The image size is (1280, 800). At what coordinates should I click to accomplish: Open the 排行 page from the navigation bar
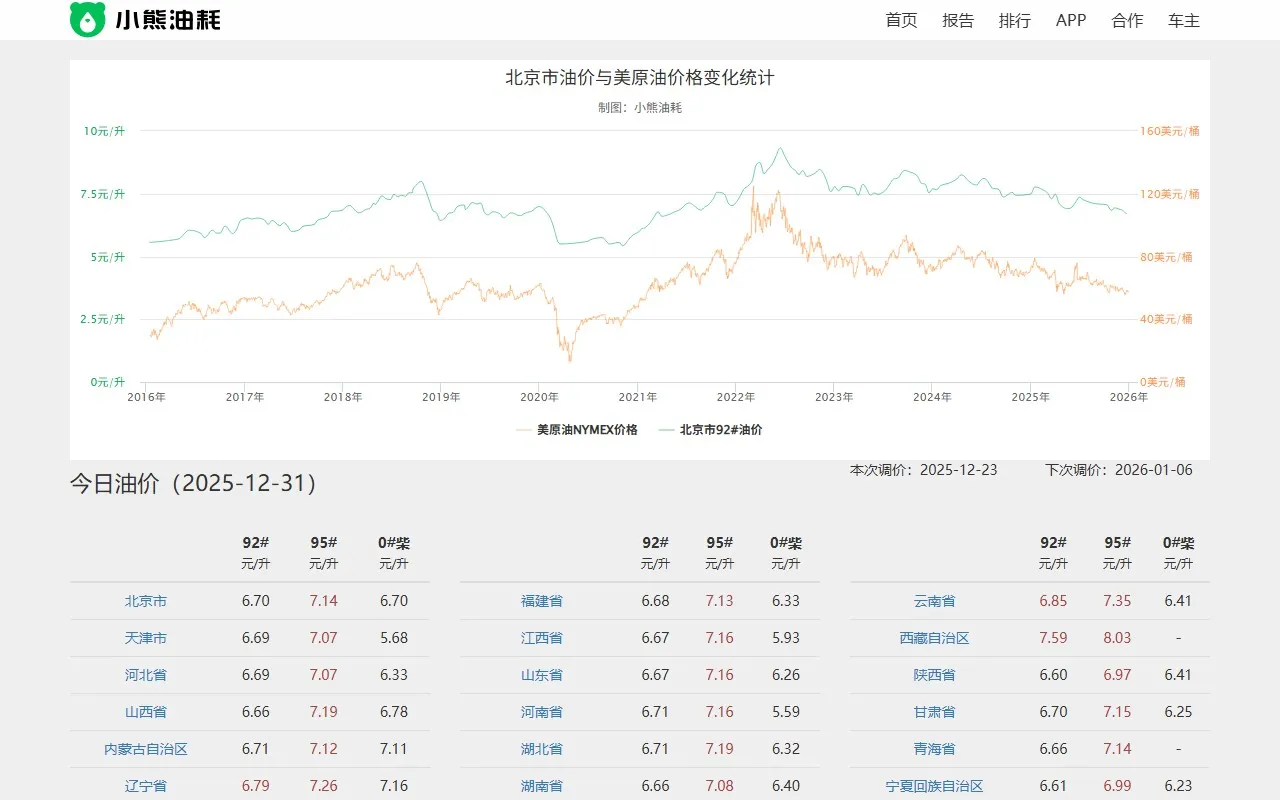(x=1014, y=20)
